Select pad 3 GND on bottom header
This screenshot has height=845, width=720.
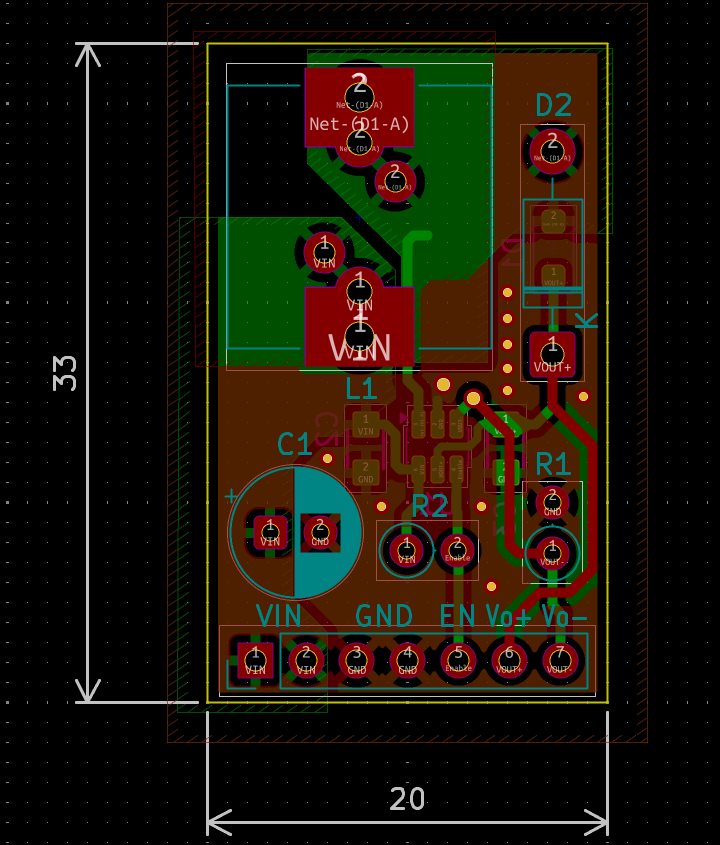[x=356, y=660]
